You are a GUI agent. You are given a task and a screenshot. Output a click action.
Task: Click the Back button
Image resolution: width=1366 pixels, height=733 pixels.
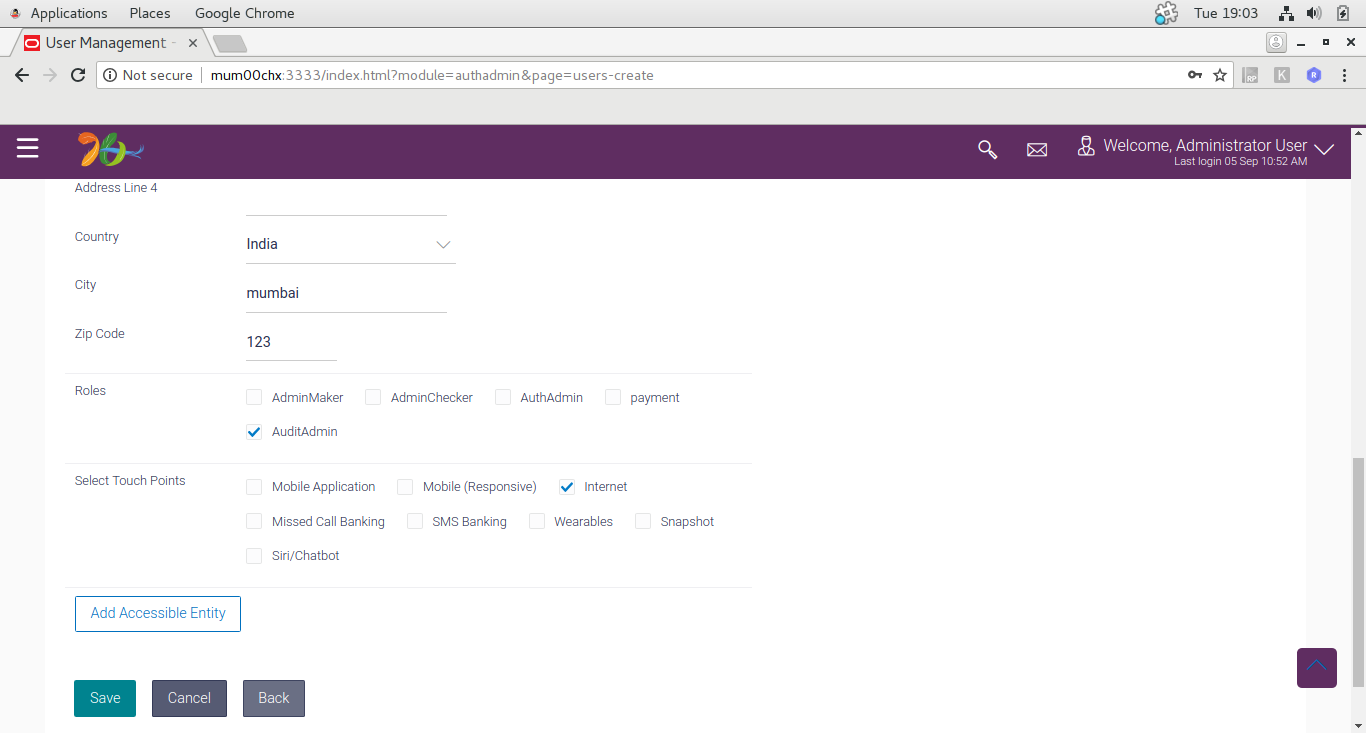pyautogui.click(x=274, y=698)
